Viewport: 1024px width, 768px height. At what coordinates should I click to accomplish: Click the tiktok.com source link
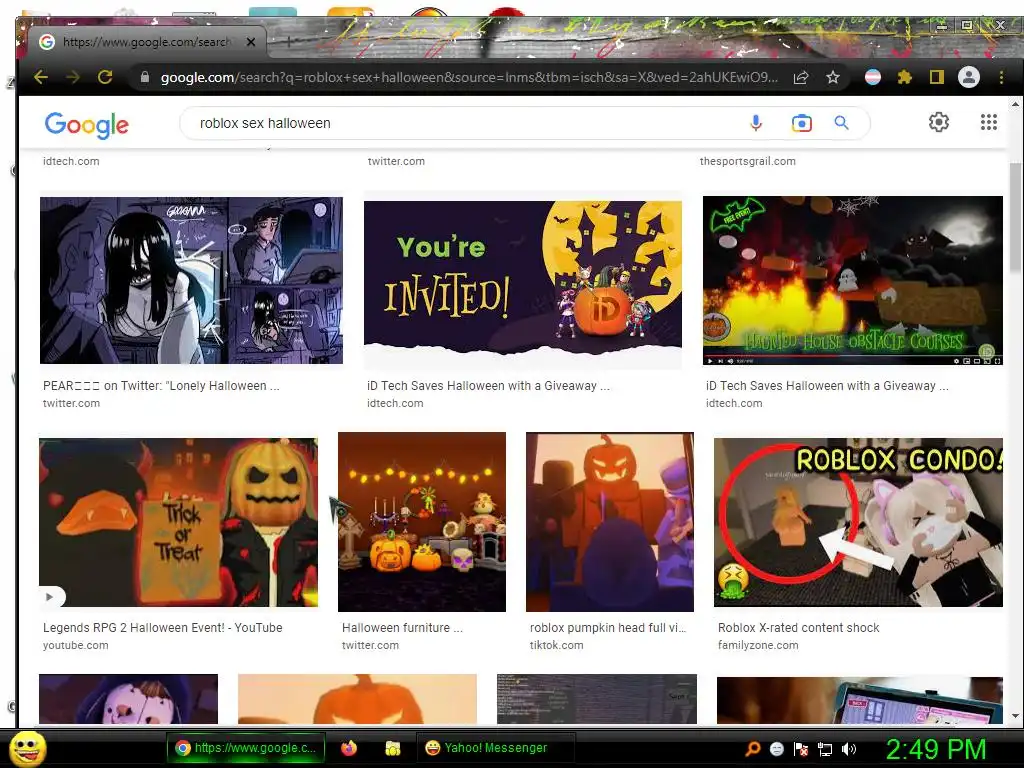click(x=556, y=645)
